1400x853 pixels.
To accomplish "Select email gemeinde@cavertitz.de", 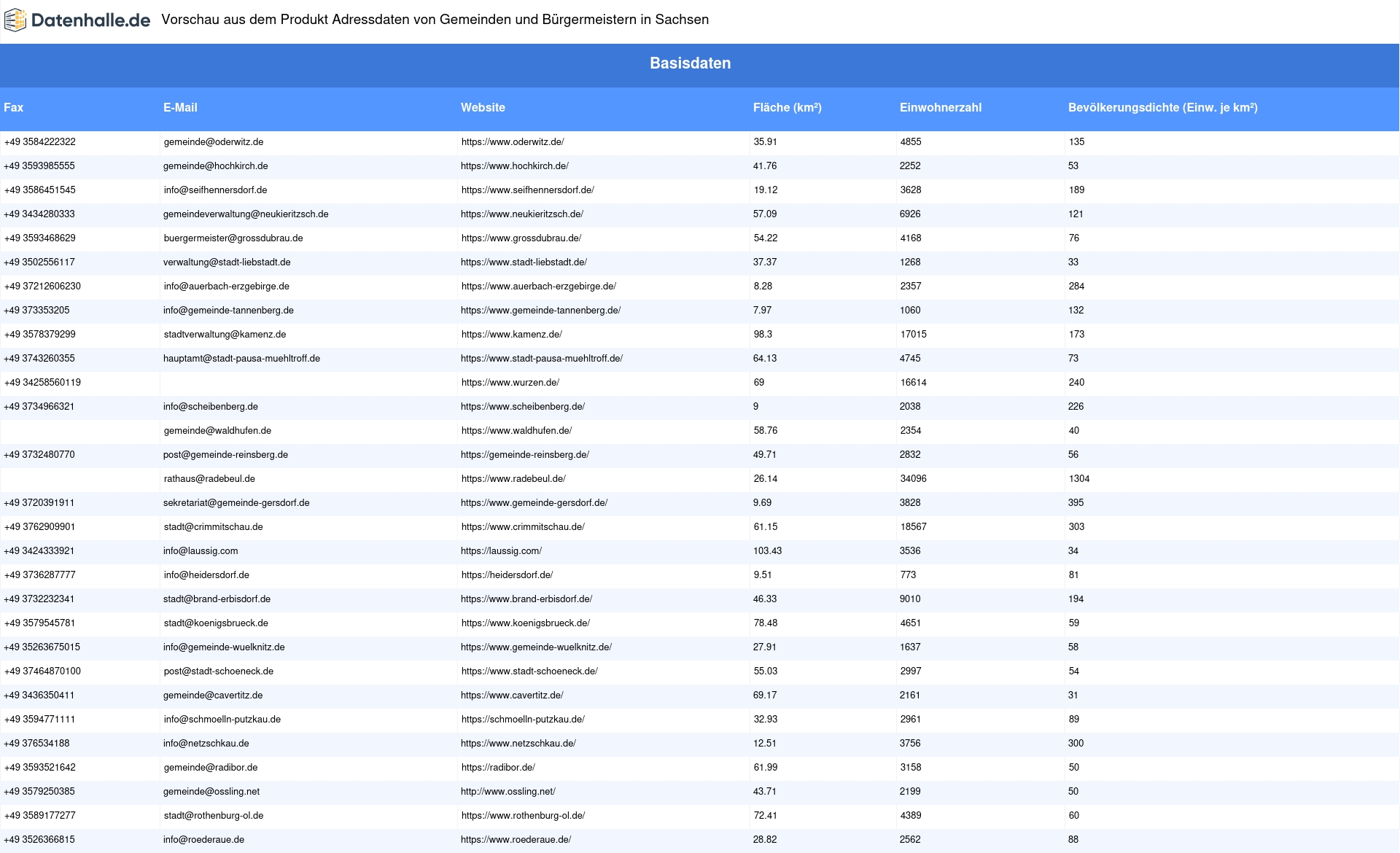I will [213, 696].
